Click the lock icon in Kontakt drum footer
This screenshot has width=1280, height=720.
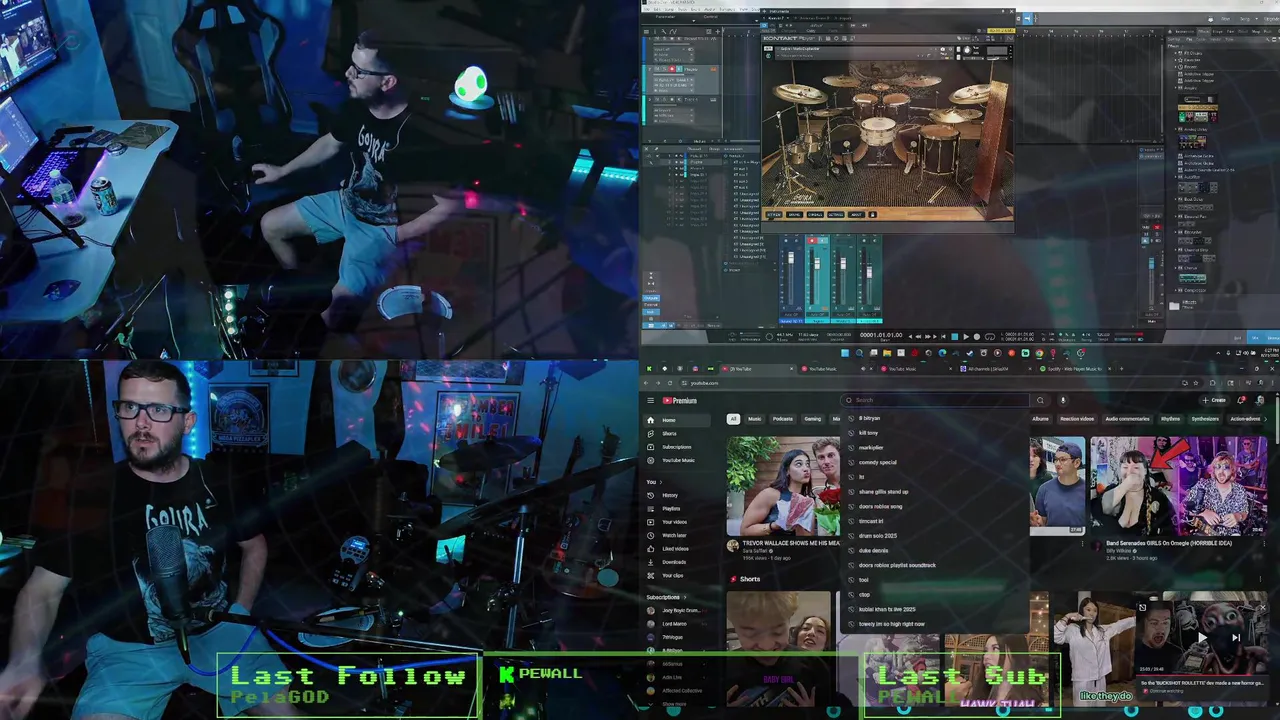tap(872, 214)
